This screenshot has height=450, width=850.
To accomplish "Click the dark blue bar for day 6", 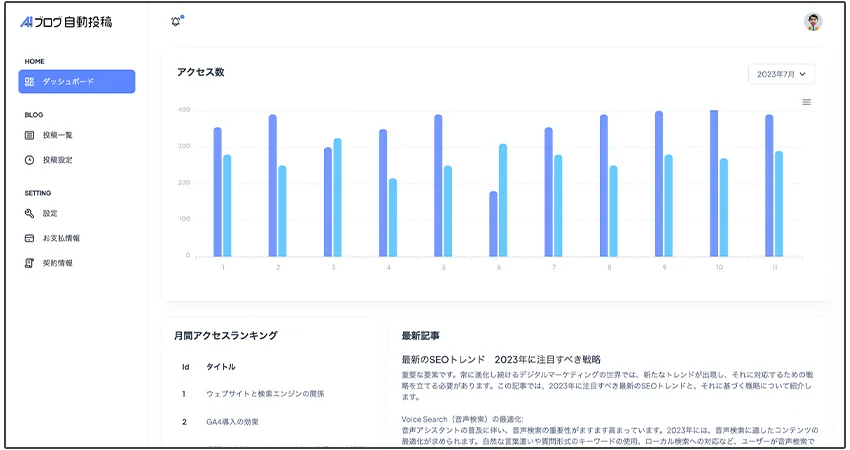I will coord(493,224).
